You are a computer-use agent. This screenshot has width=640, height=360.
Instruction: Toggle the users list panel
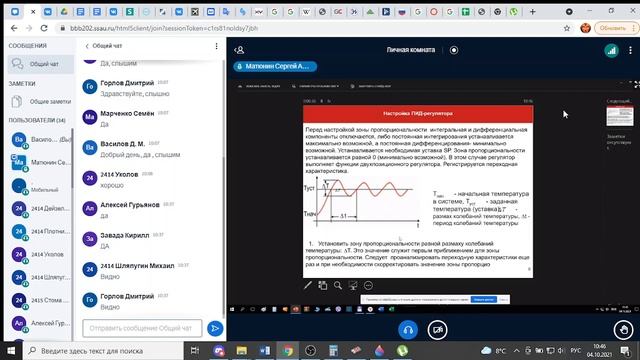tap(239, 50)
